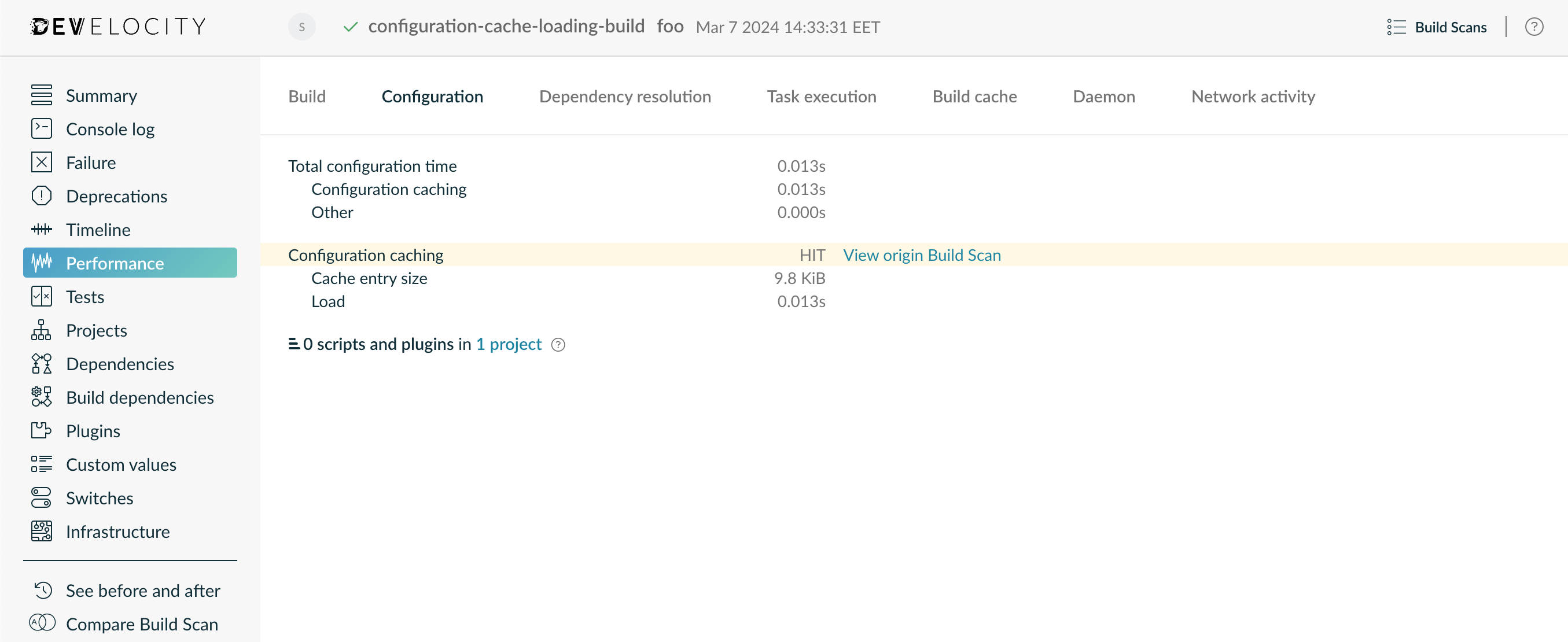Click the View origin Build Scan link
The image size is (1568, 642).
click(x=922, y=255)
